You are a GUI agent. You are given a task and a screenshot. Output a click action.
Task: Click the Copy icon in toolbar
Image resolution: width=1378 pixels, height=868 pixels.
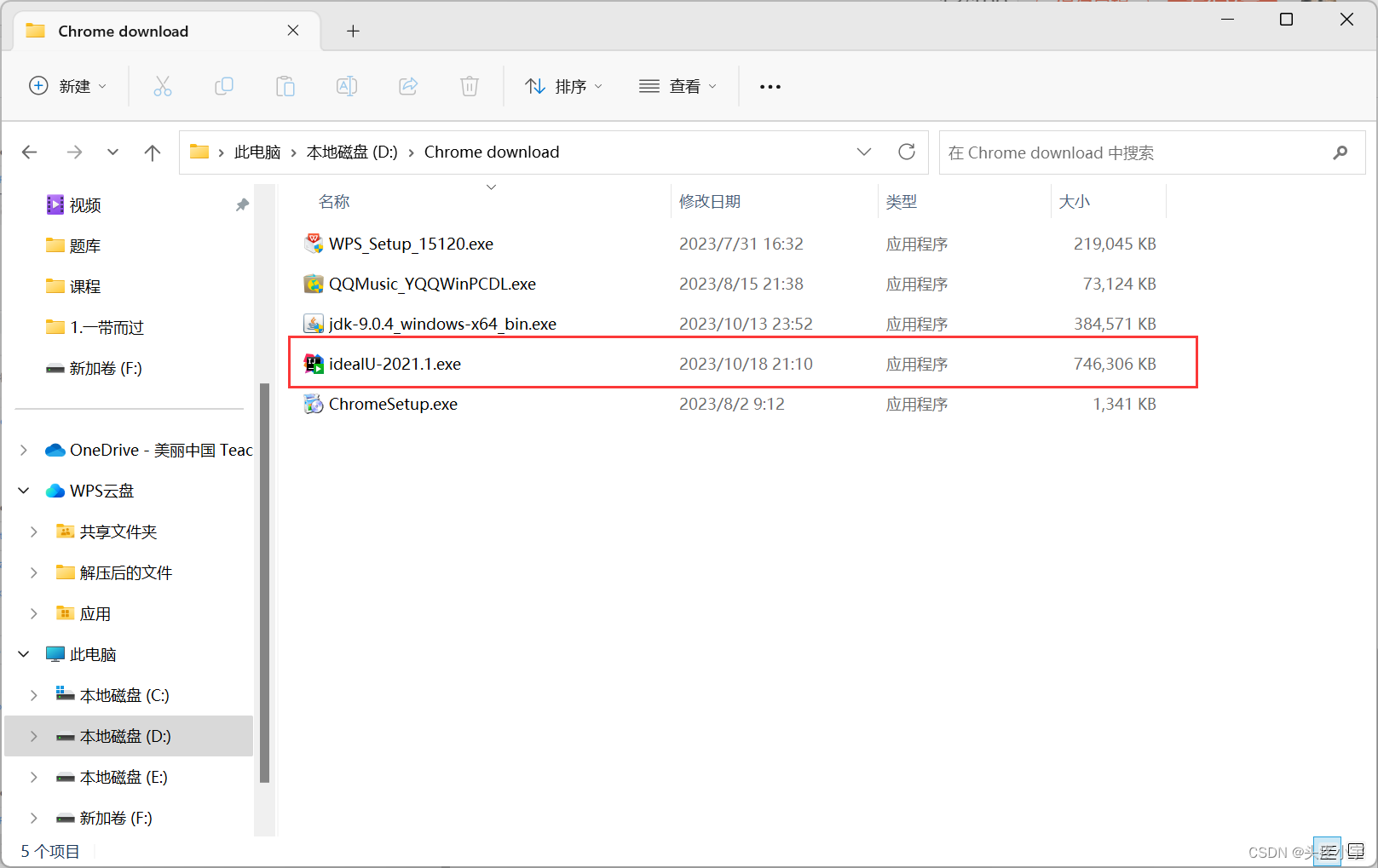[x=224, y=86]
